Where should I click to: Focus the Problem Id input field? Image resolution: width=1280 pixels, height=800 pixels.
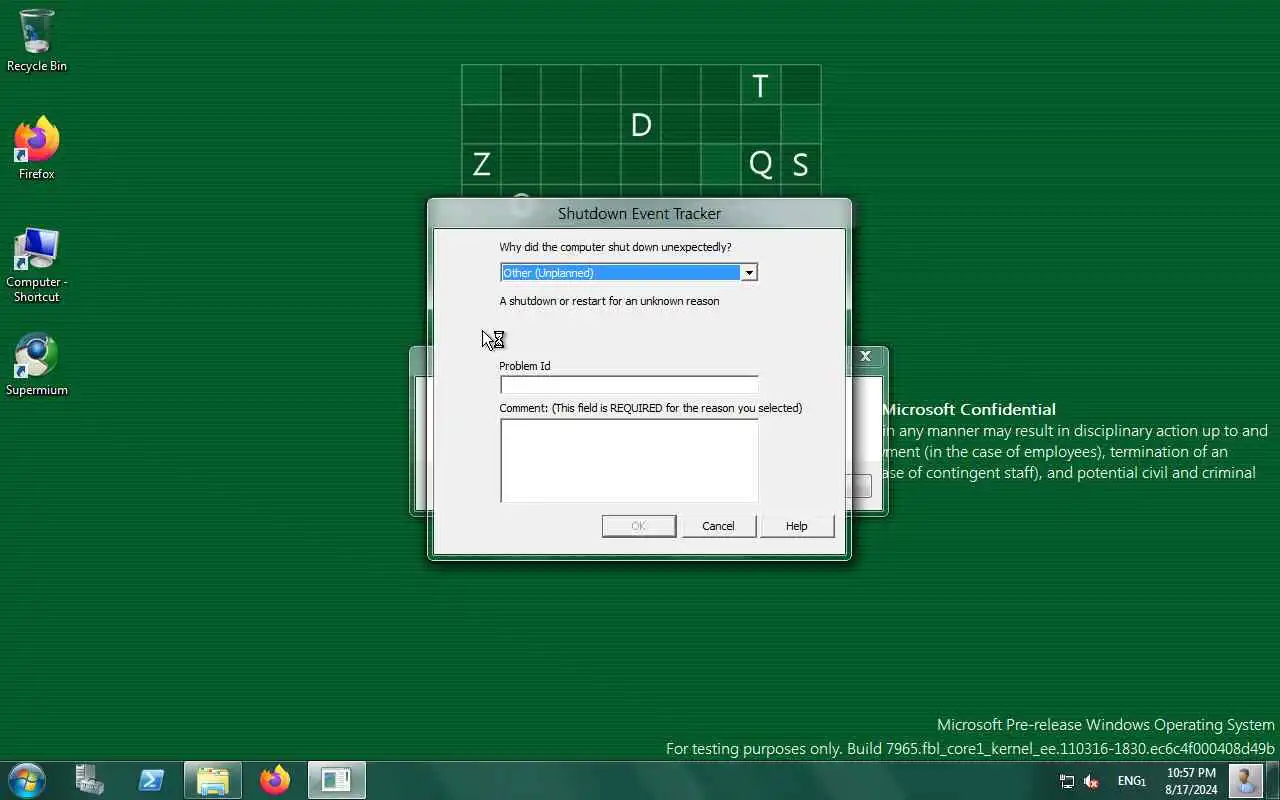(629, 385)
